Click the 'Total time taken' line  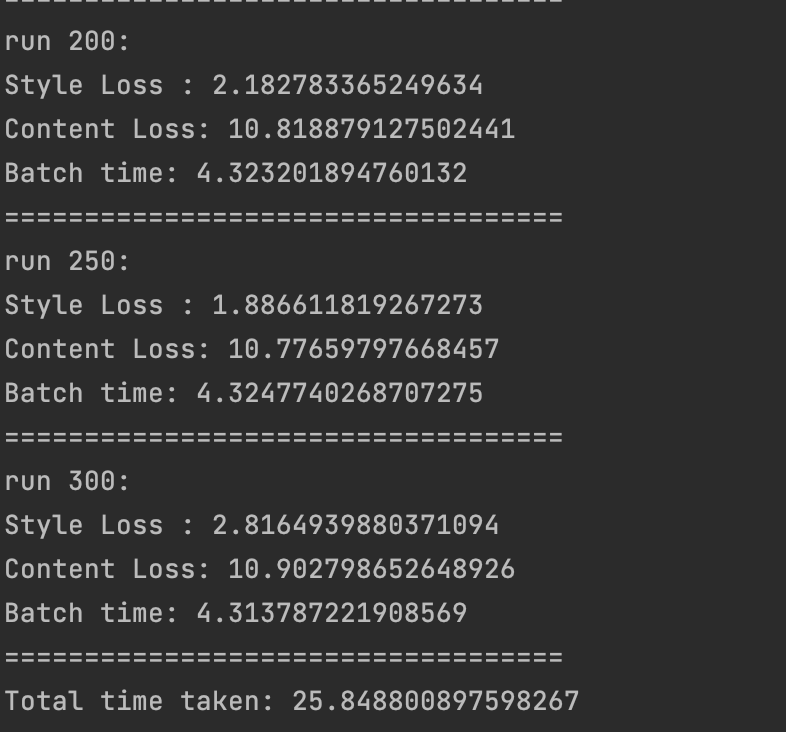[292, 701]
